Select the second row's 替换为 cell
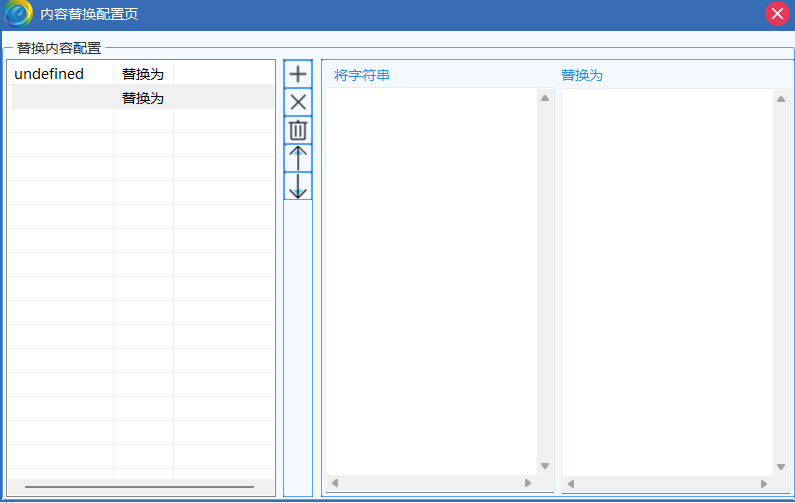 click(143, 98)
